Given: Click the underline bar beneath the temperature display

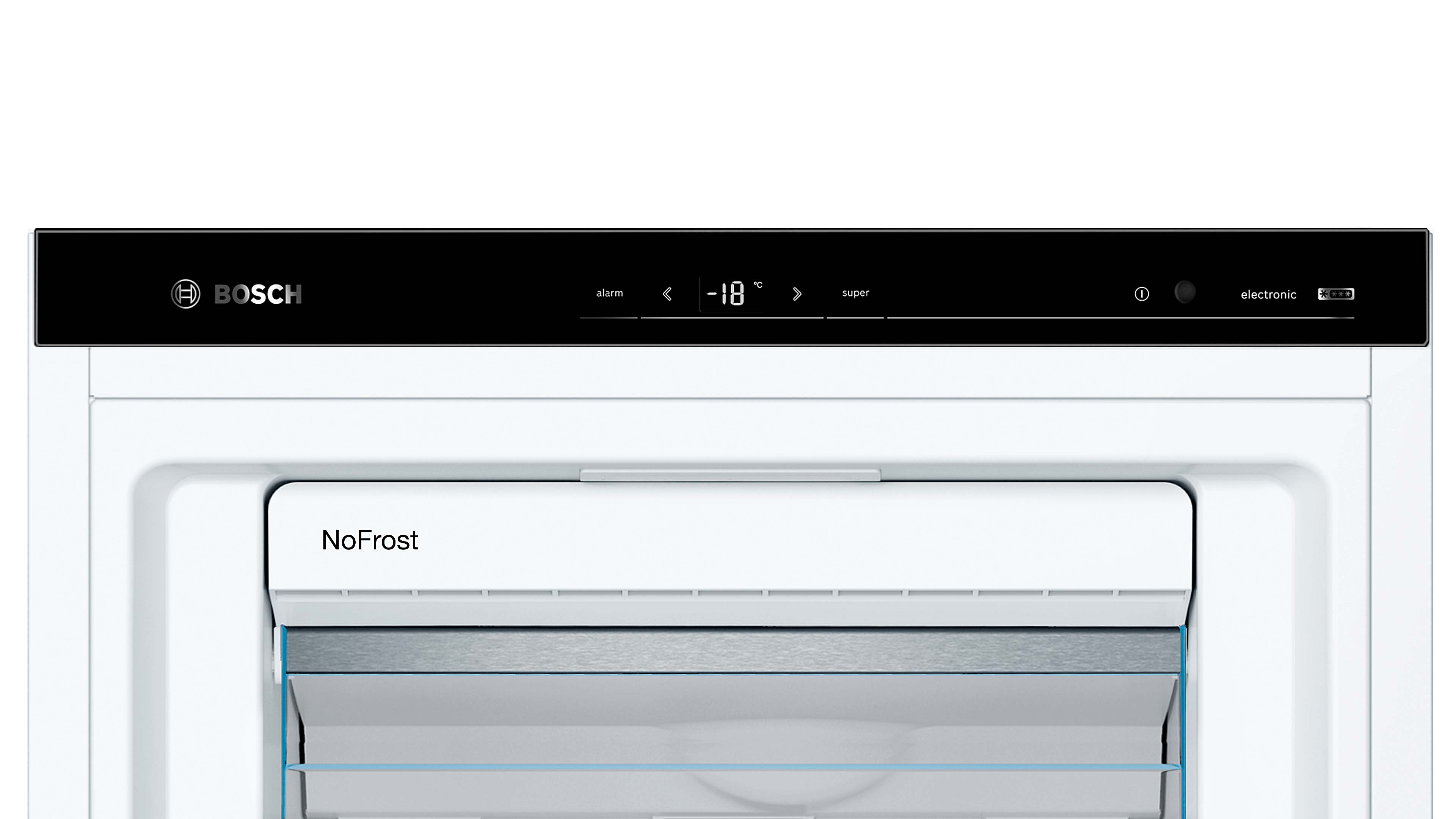Looking at the screenshot, I should pos(732,318).
